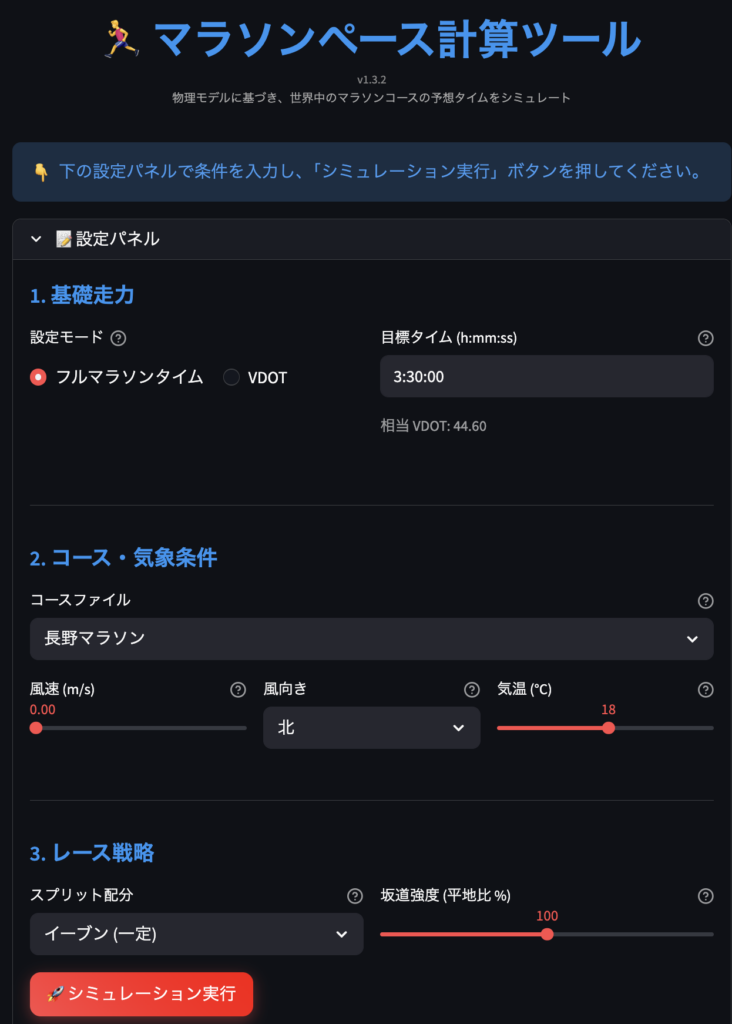732x1024 pixels.
Task: Click the question mark next to 風速 (m/s)
Action: (237, 689)
